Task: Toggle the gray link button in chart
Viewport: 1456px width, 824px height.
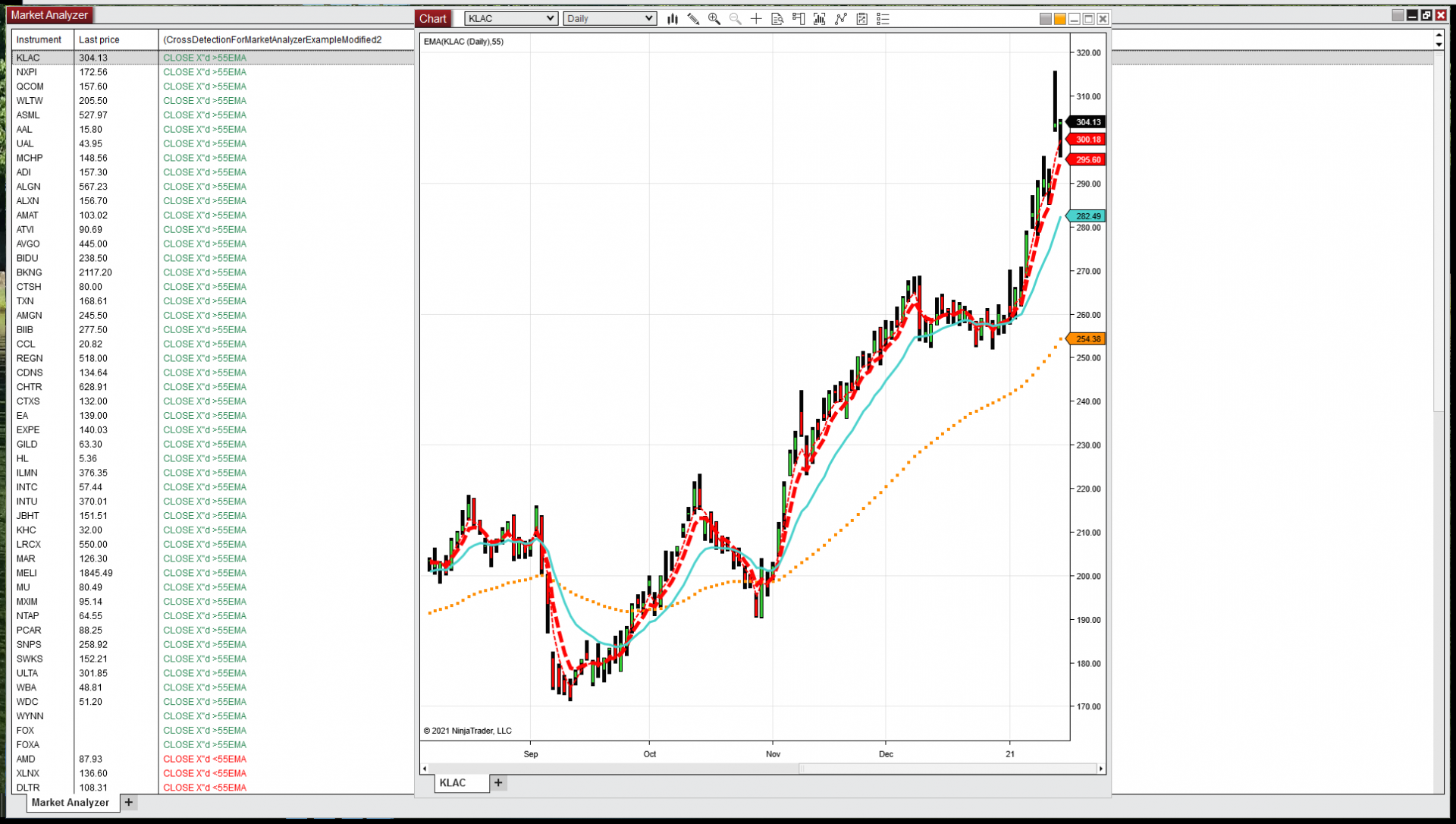Action: click(1045, 19)
